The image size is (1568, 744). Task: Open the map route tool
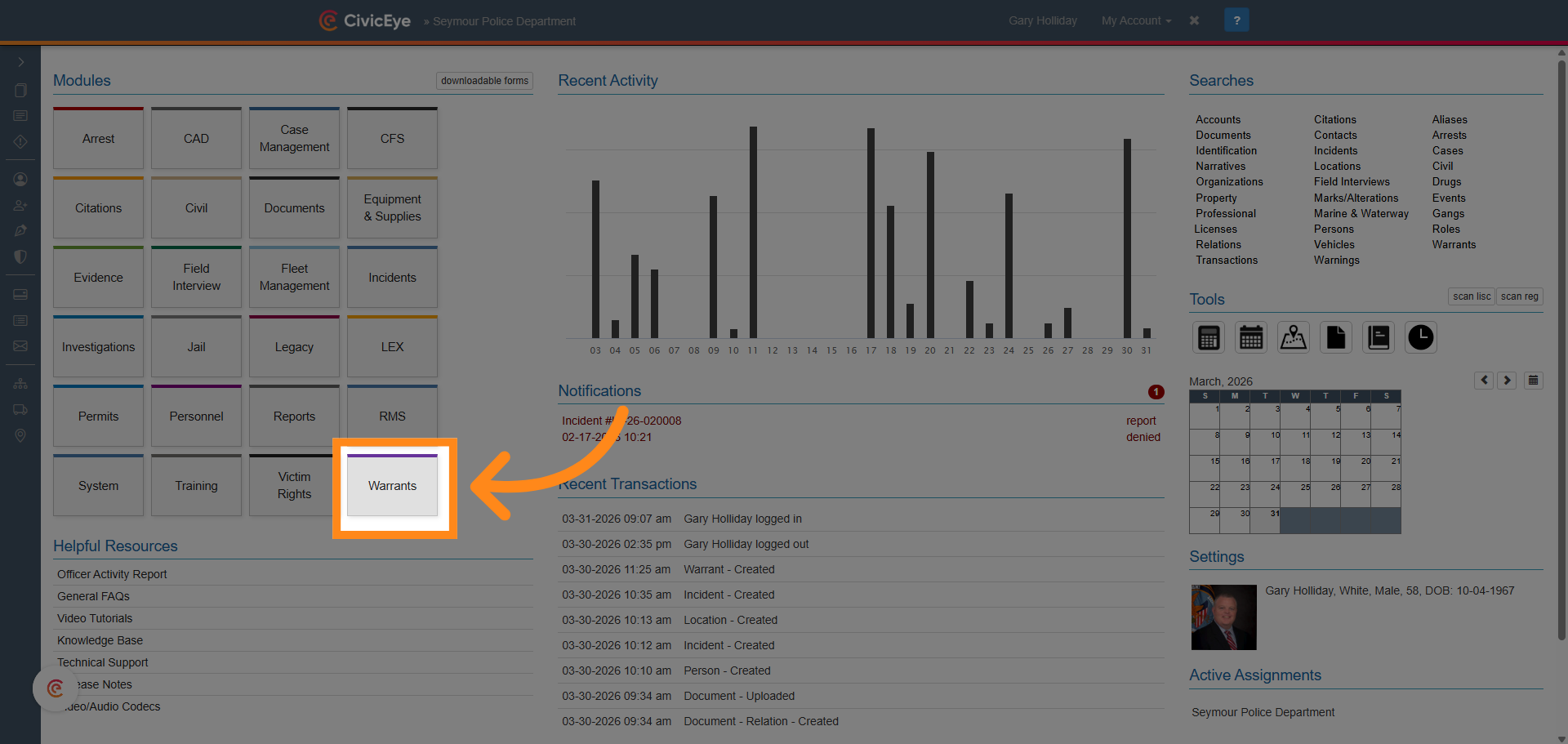1294,337
